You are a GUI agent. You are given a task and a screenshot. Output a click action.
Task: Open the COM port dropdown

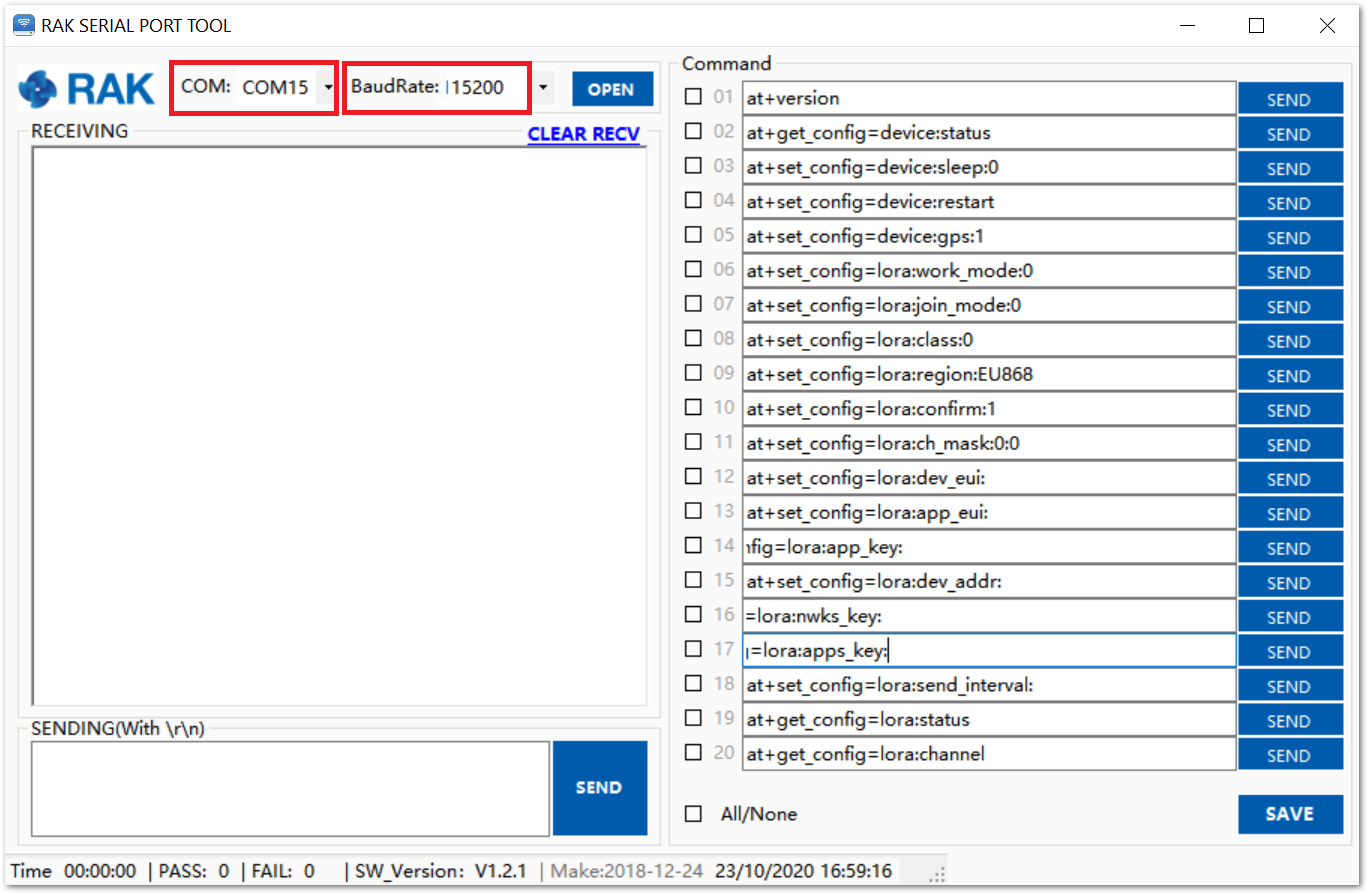(x=328, y=87)
